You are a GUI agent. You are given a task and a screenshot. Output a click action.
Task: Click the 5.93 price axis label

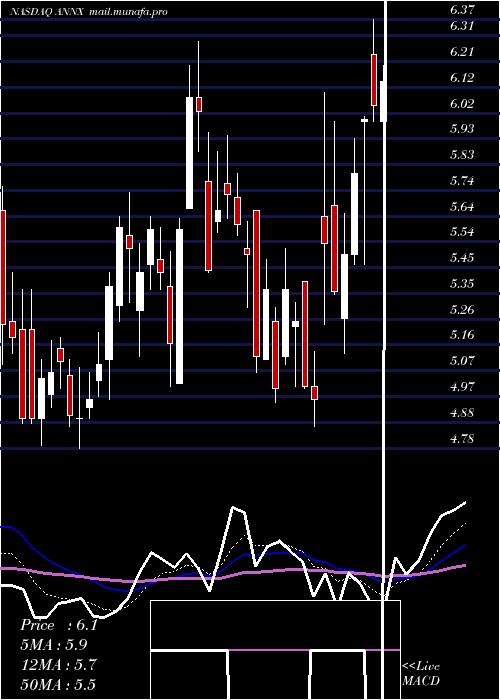pyautogui.click(x=462, y=129)
